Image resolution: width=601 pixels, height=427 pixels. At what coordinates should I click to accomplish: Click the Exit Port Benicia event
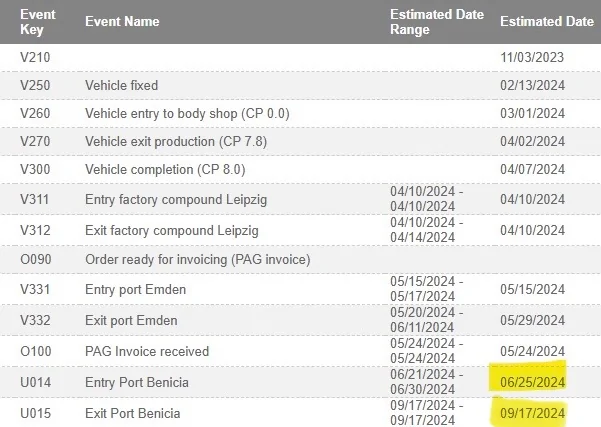[135, 413]
